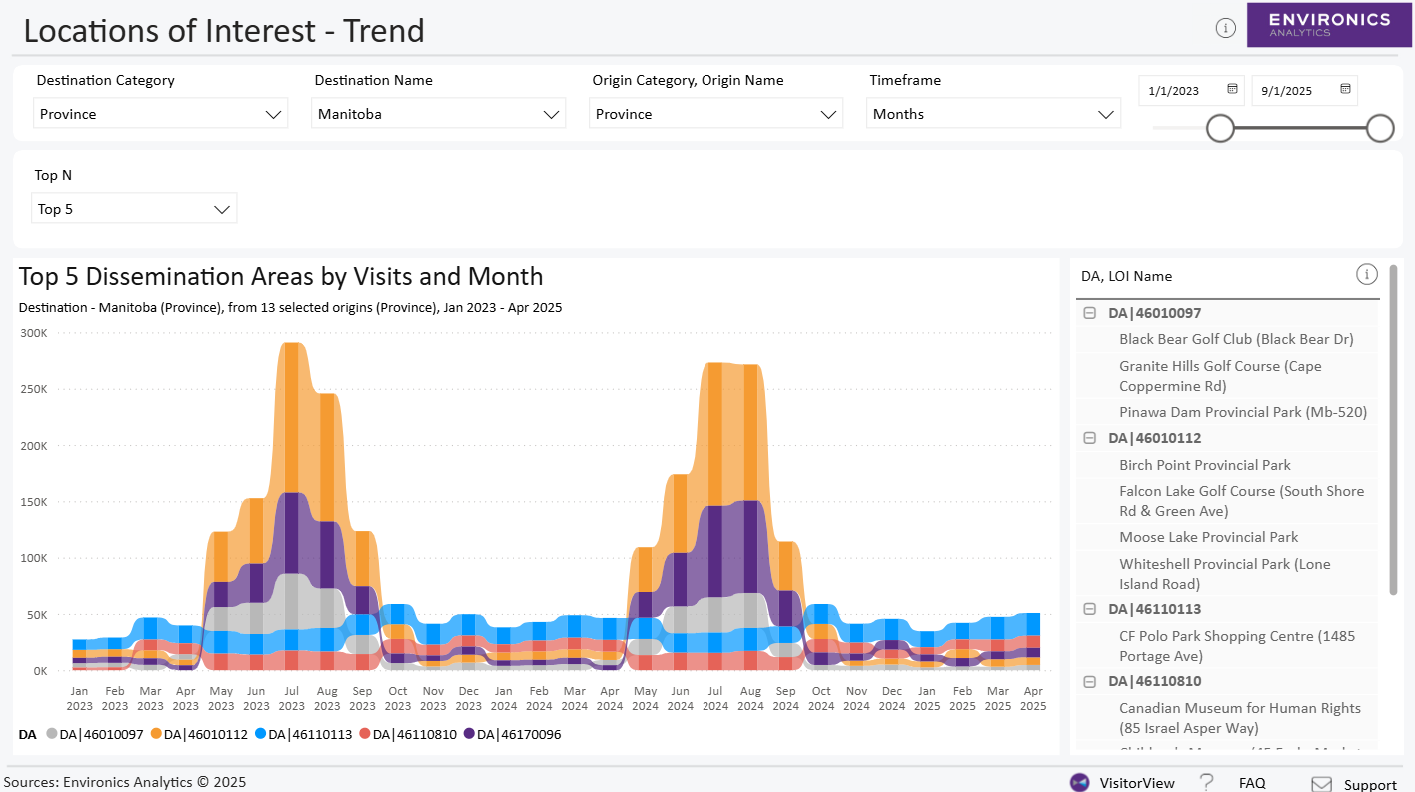1415x792 pixels.
Task: Click the Support envelope icon
Action: (x=1320, y=783)
